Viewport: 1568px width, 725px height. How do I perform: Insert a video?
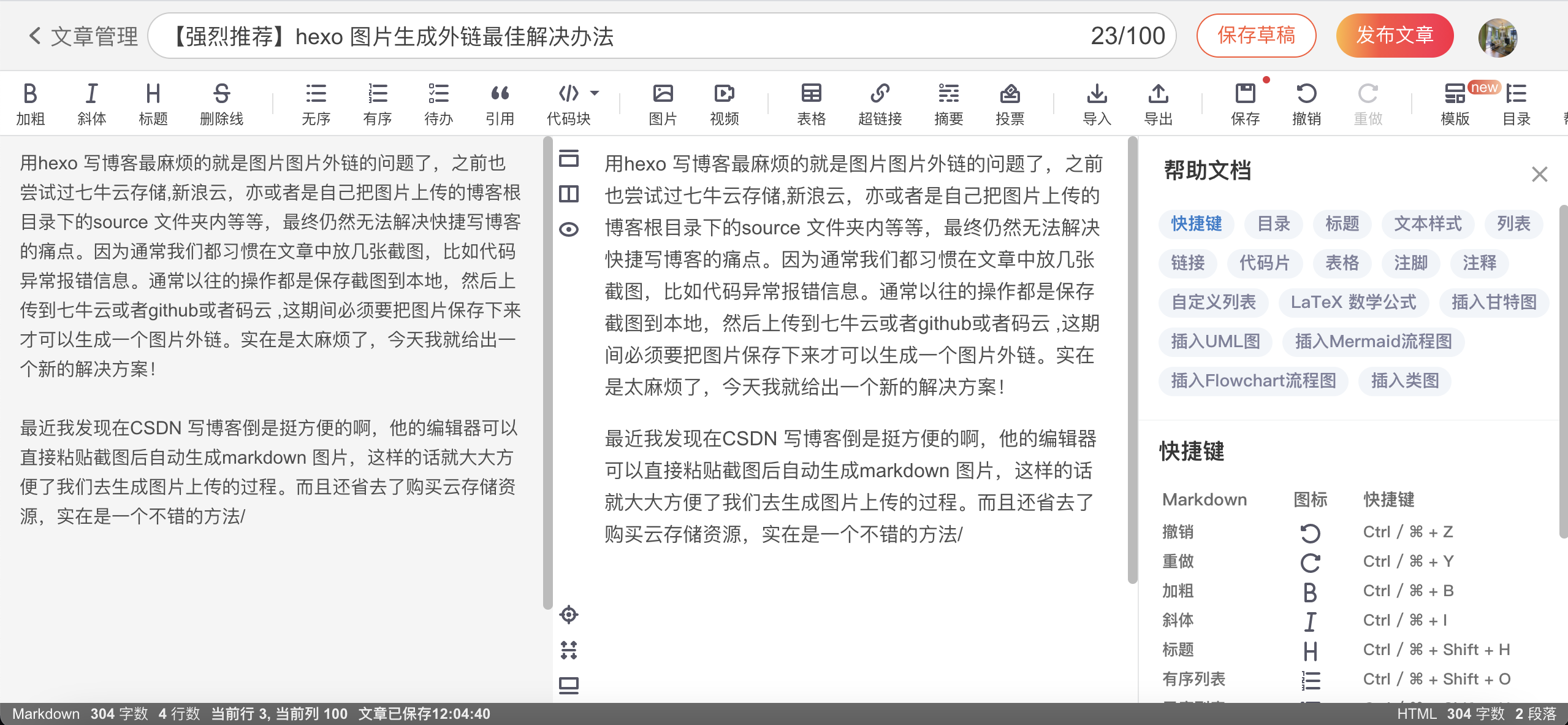(x=723, y=102)
